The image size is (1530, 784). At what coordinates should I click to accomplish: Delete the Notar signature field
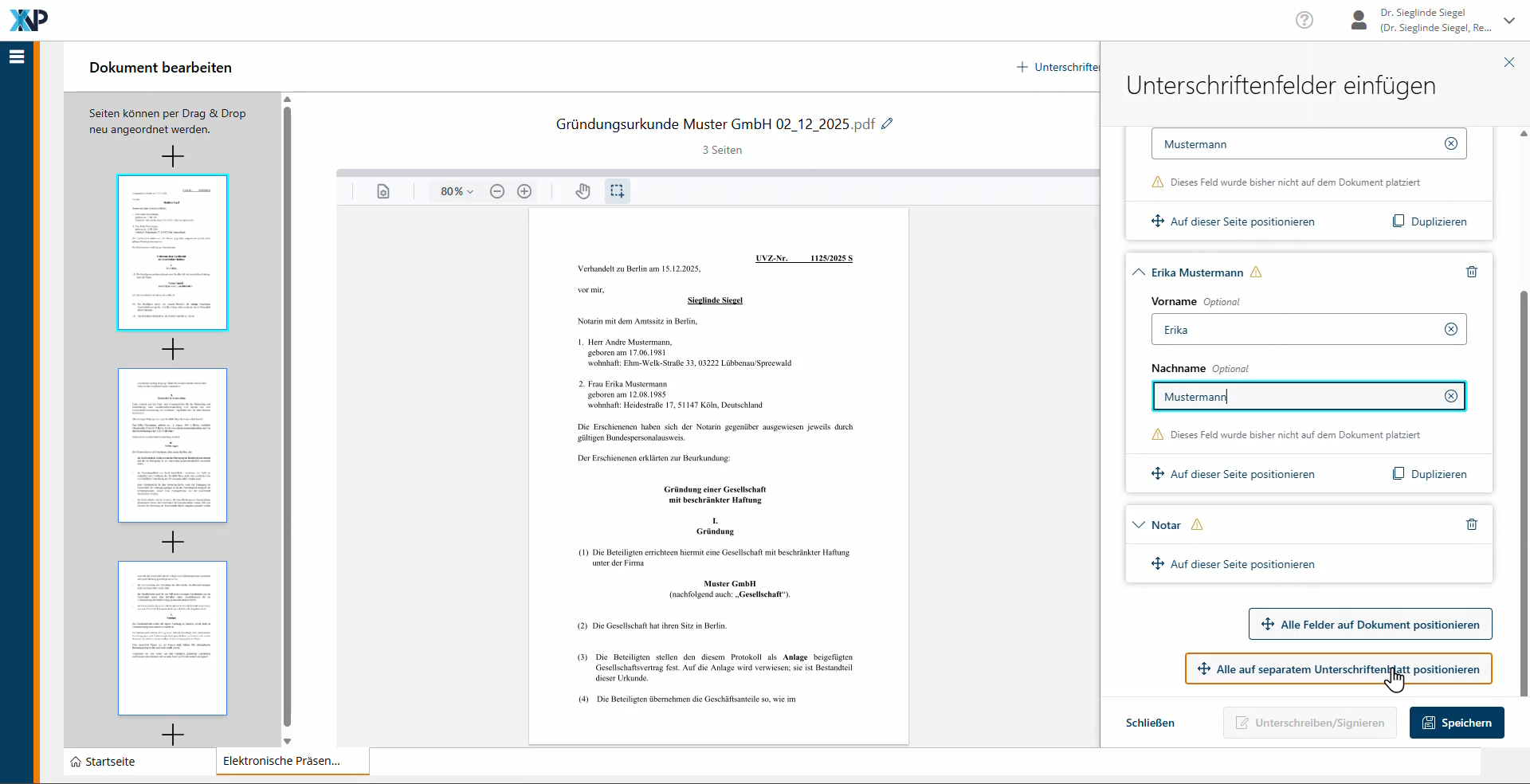click(x=1472, y=525)
